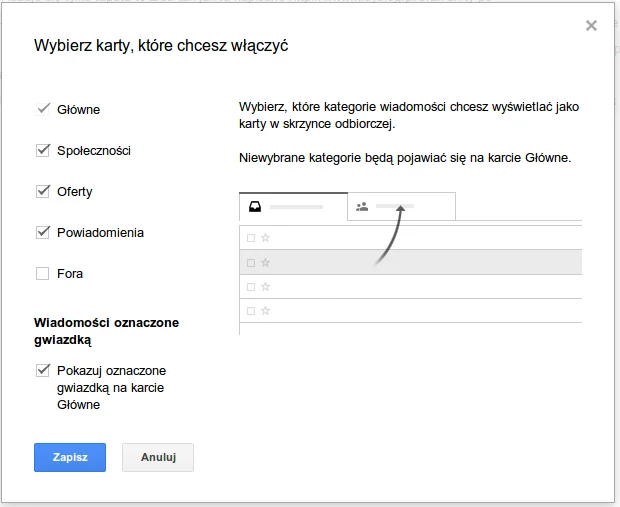Click the Powiadomienia label text

pyautogui.click(x=100, y=233)
